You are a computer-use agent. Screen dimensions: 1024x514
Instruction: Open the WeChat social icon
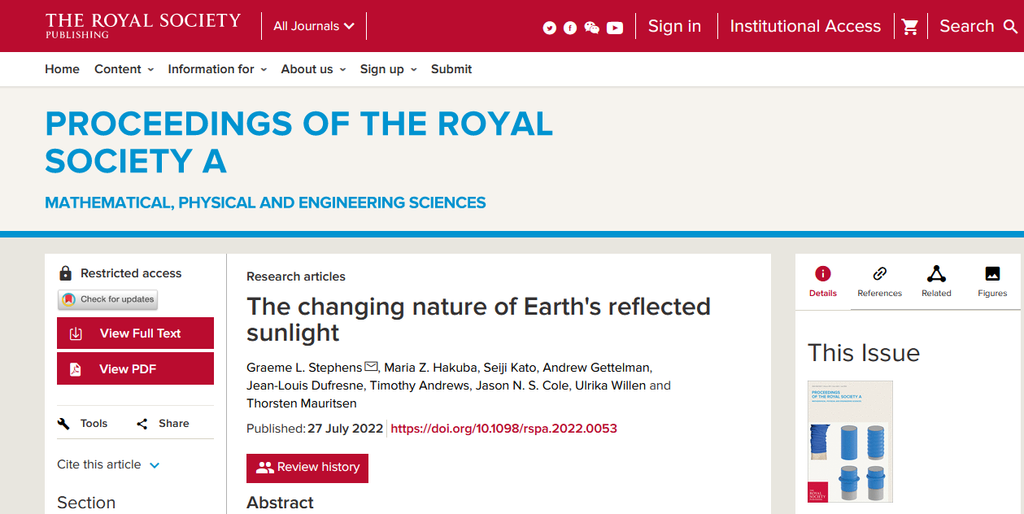592,28
